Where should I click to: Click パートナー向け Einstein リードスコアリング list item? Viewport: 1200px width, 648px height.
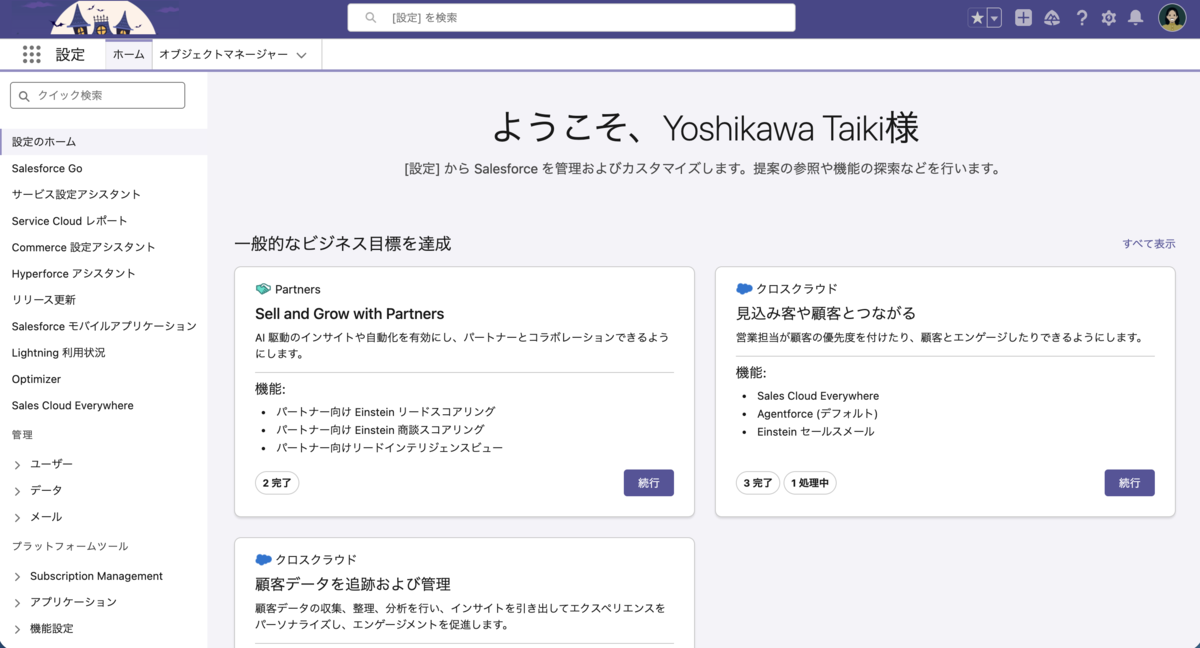386,412
